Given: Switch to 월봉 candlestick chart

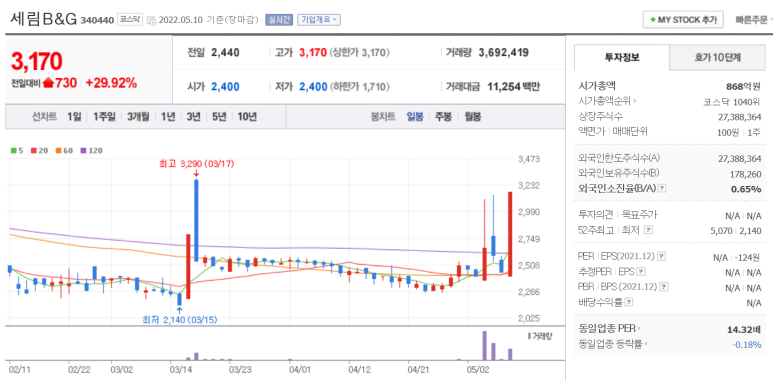Looking at the screenshot, I should coord(472,117).
